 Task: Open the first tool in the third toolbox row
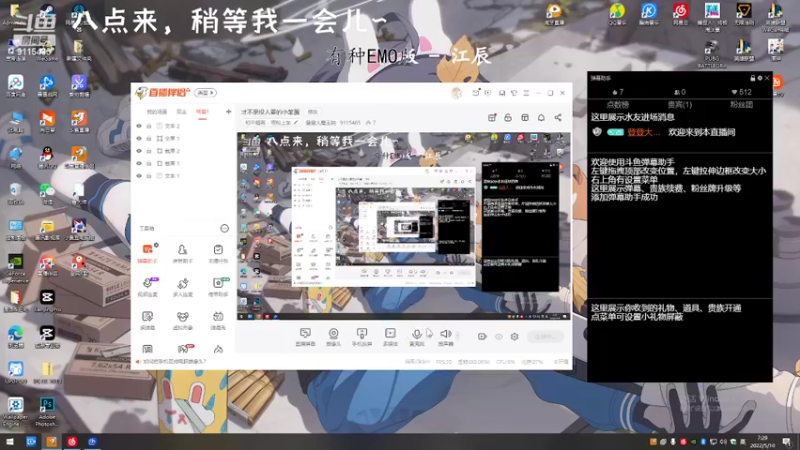[147, 320]
